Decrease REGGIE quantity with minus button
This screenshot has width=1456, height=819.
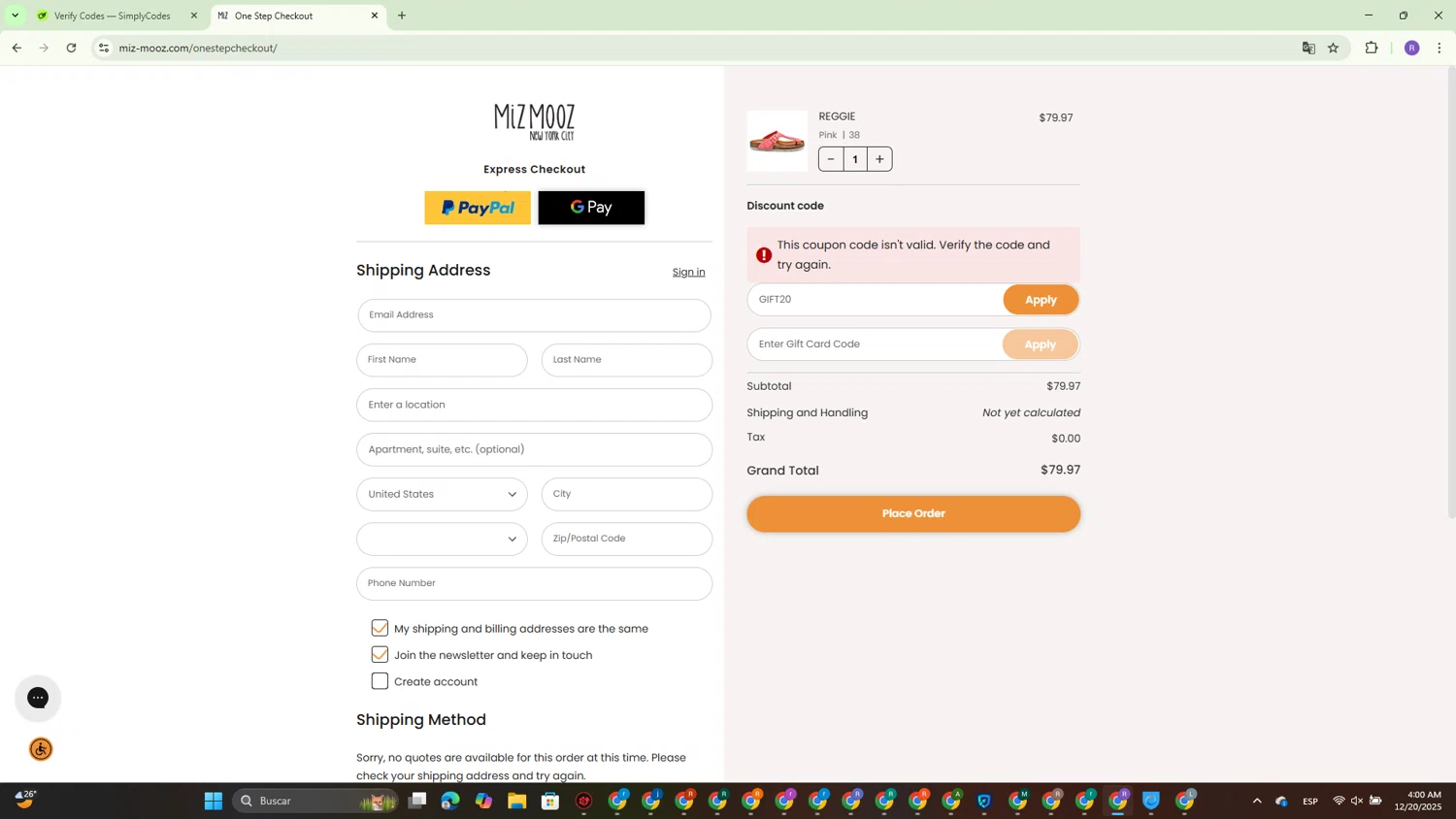[831, 159]
